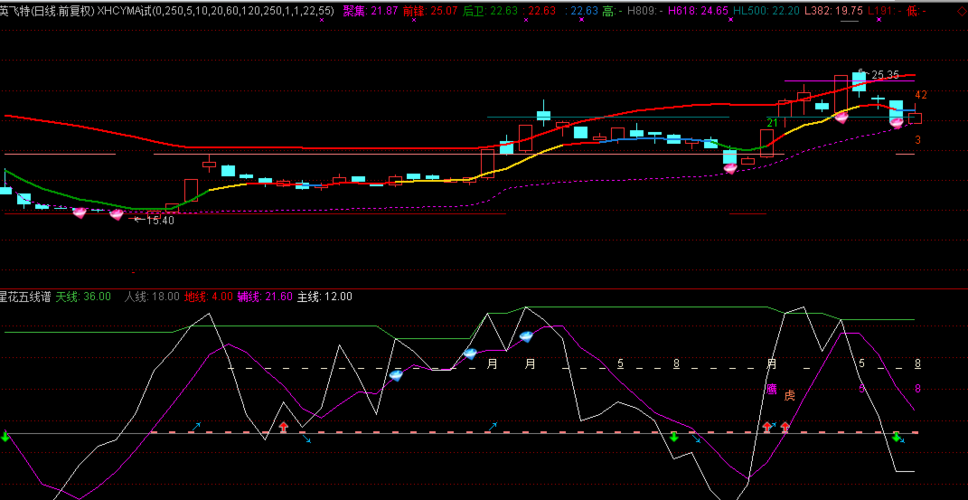This screenshot has height=500, width=968.
Task: Click cyan down-right arrow after middle green arrow
Action: coord(696,438)
